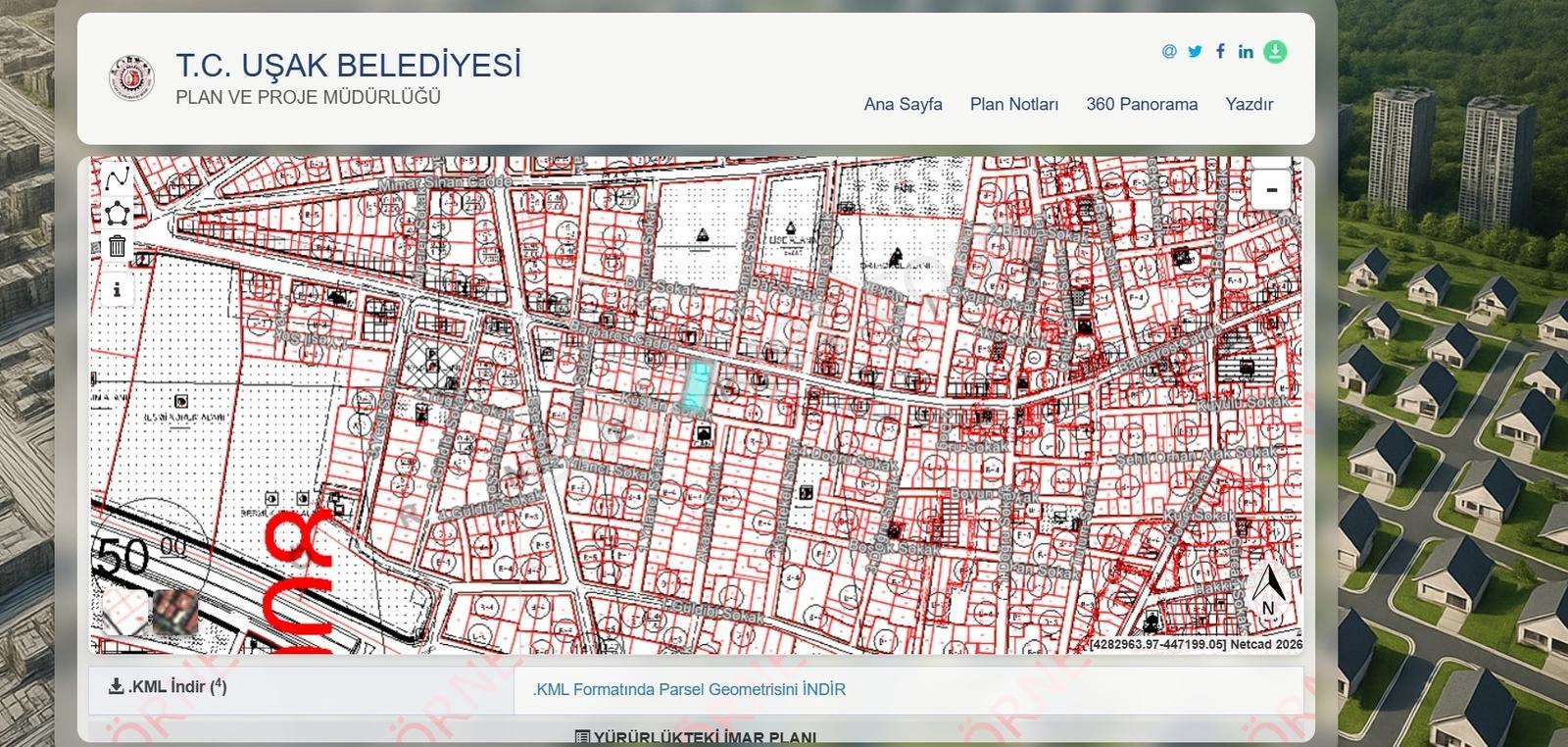This screenshot has height=747, width=1568.
Task: Click the Uşak Belediyesi logo
Action: coord(131,78)
